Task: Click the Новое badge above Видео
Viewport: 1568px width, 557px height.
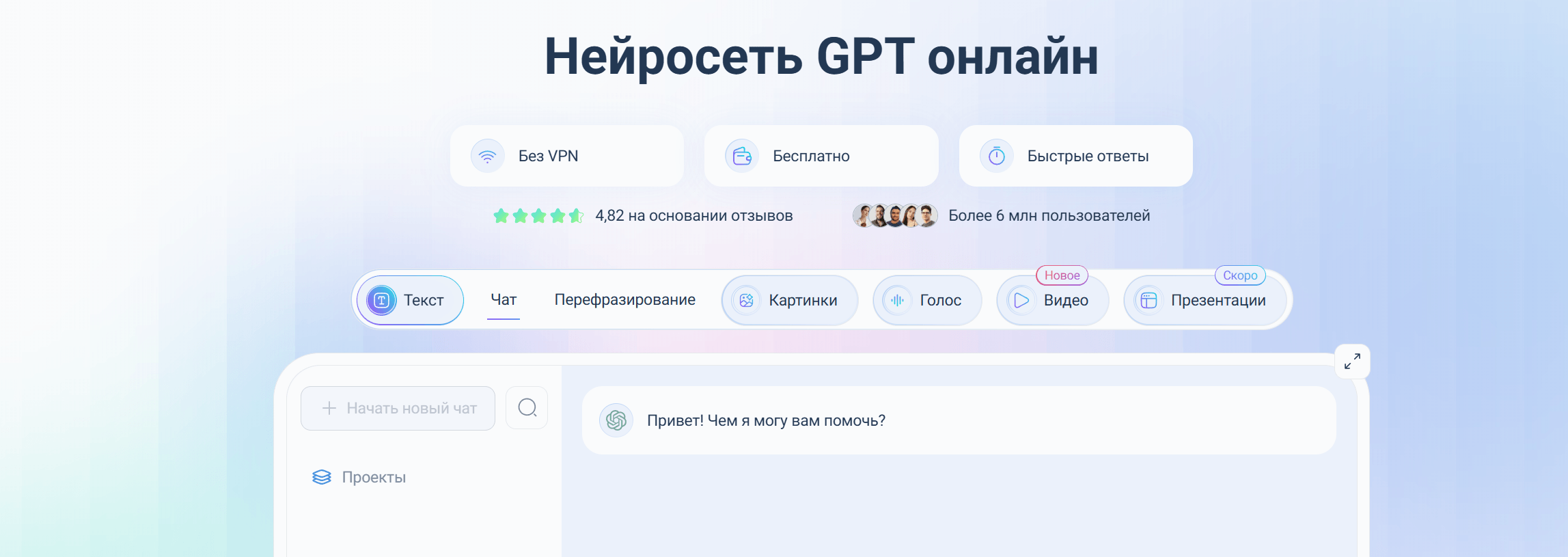Action: [1062, 275]
